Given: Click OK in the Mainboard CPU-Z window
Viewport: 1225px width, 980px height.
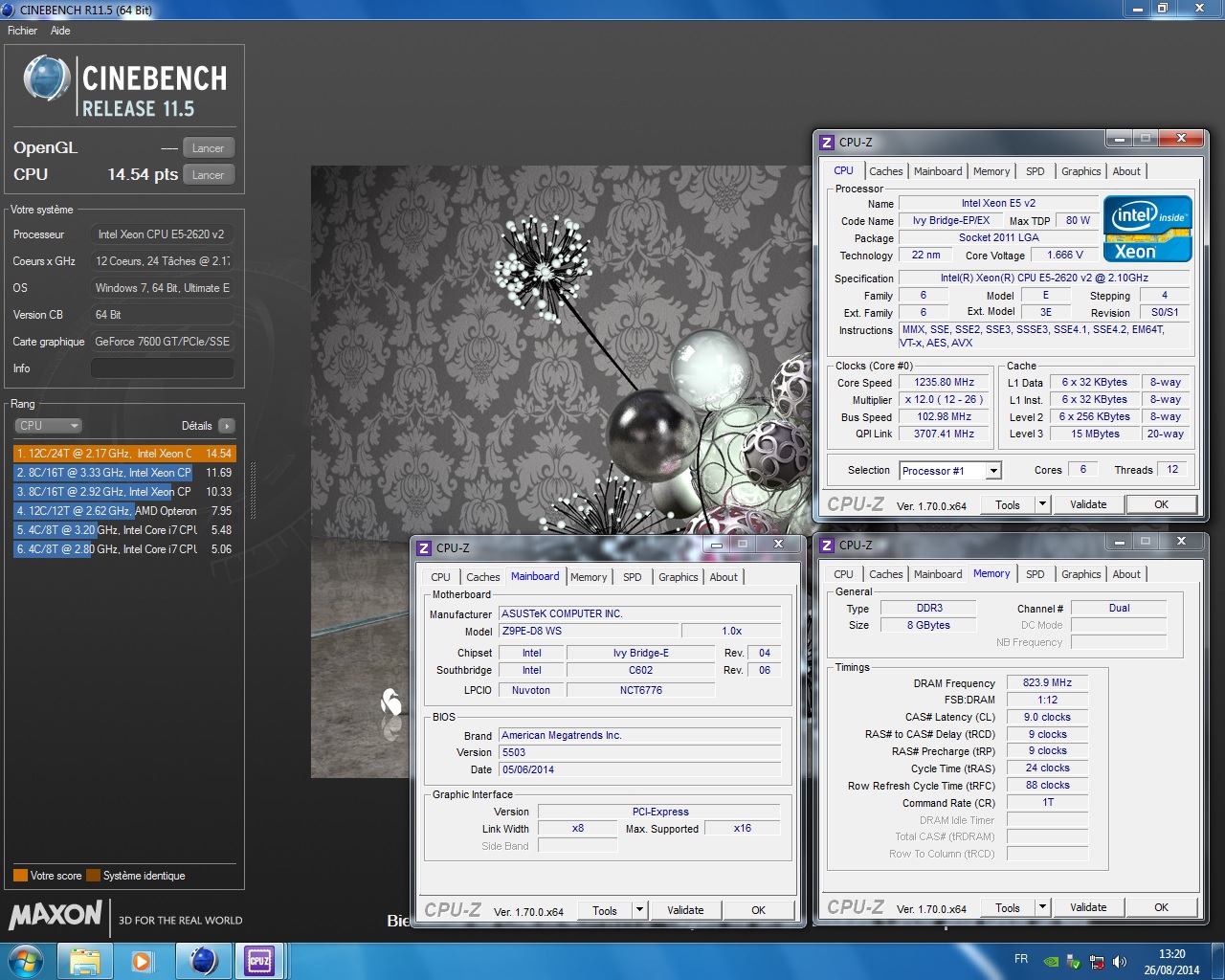Looking at the screenshot, I should (758, 910).
